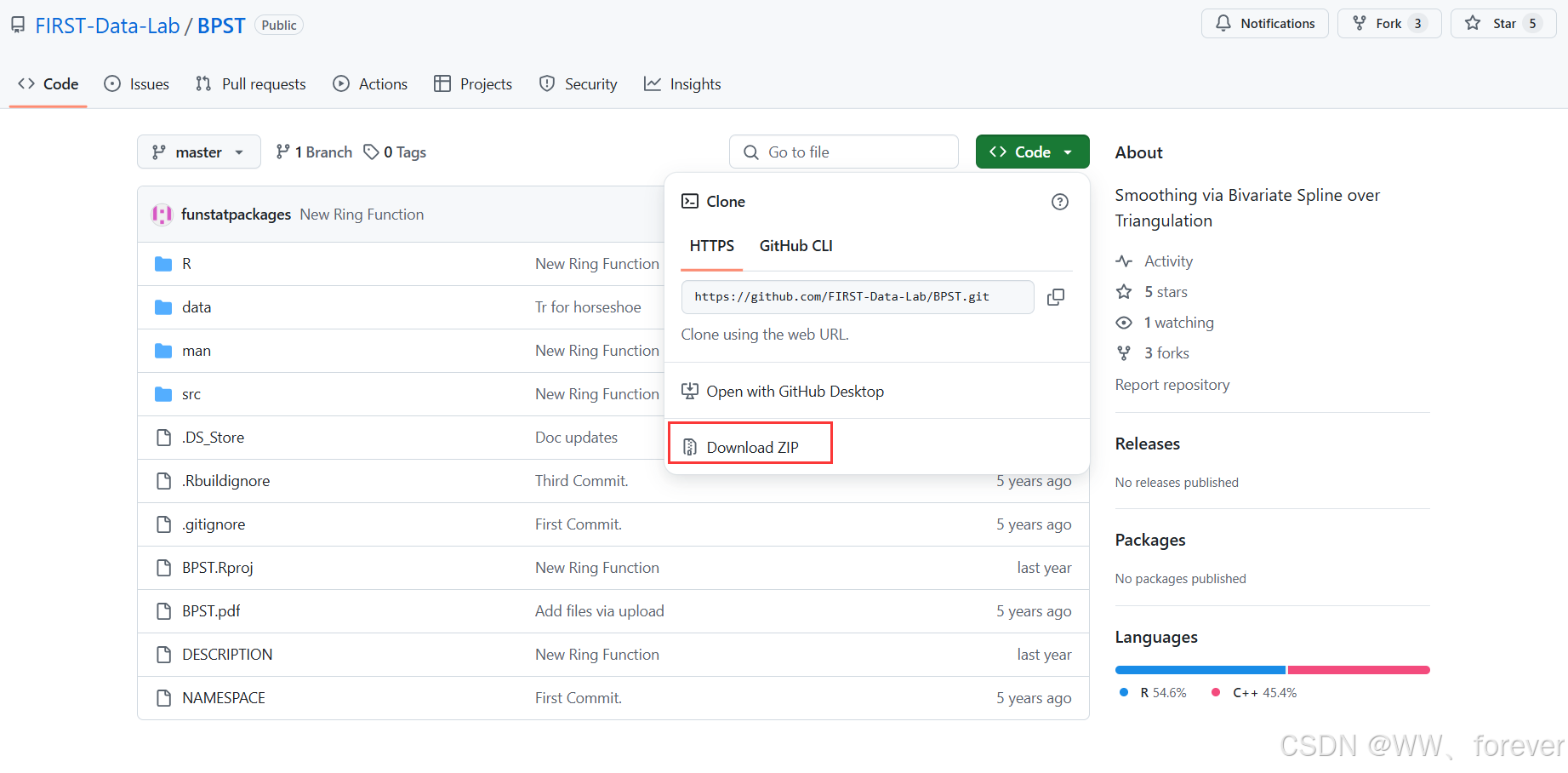Viewport: 1568px width, 773px height.
Task: Click the branch icon beside 1 Branch
Action: tap(283, 152)
